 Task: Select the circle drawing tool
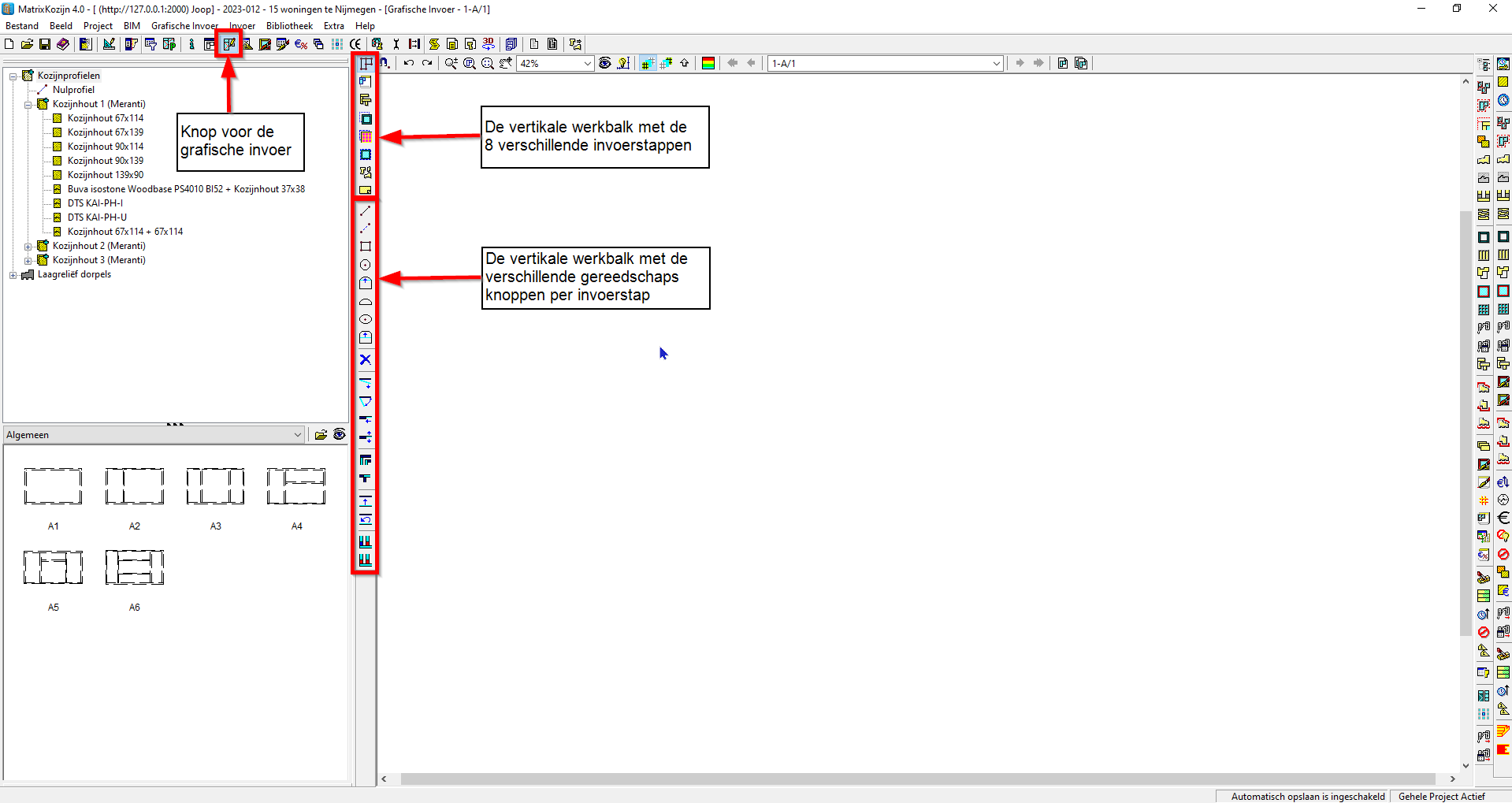(366, 266)
